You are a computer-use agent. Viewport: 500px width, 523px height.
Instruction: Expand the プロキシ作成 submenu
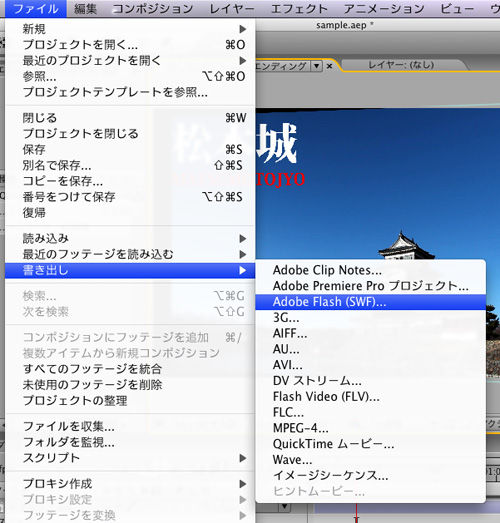(130, 484)
